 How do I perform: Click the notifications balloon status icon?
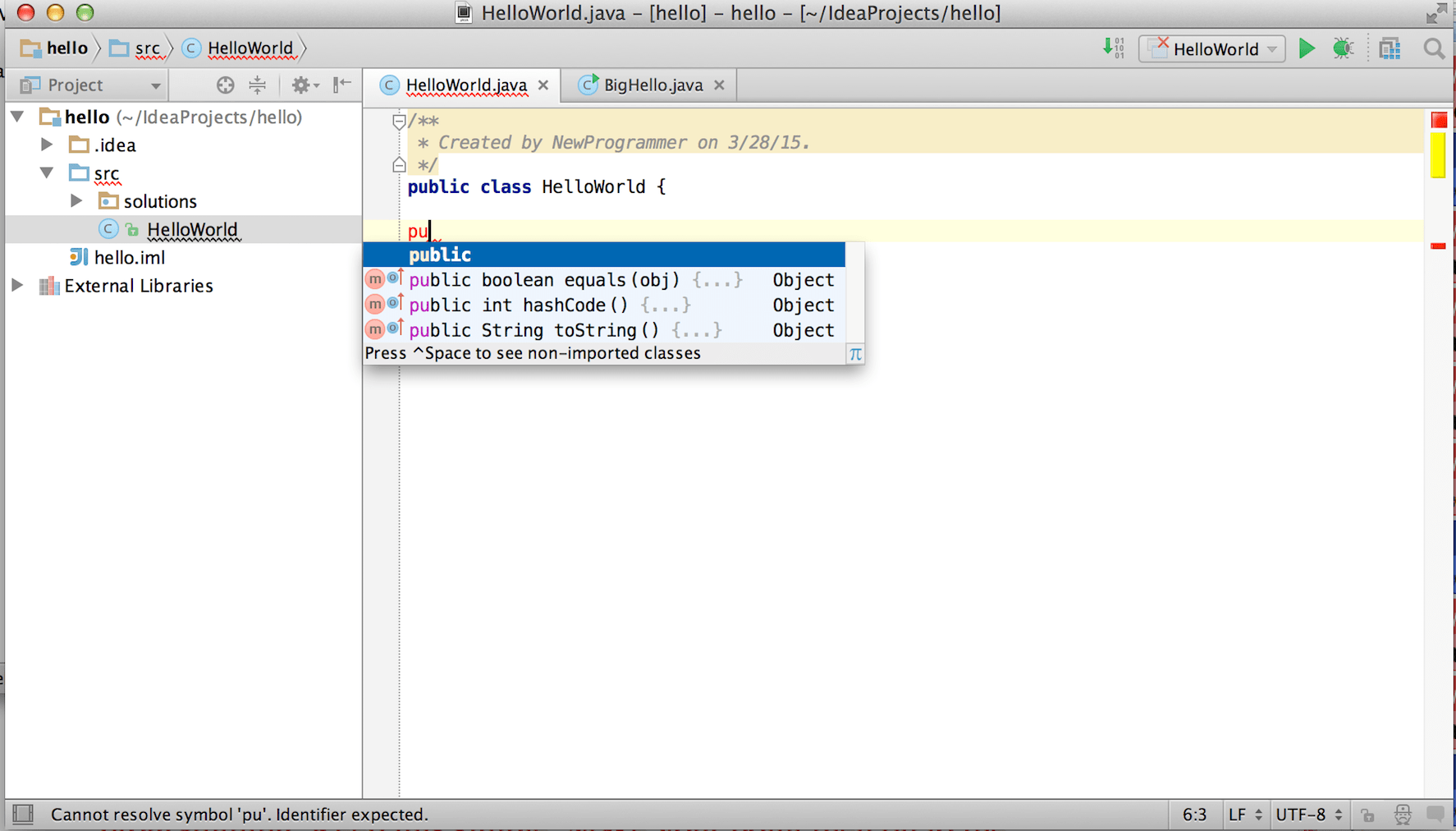click(1435, 814)
